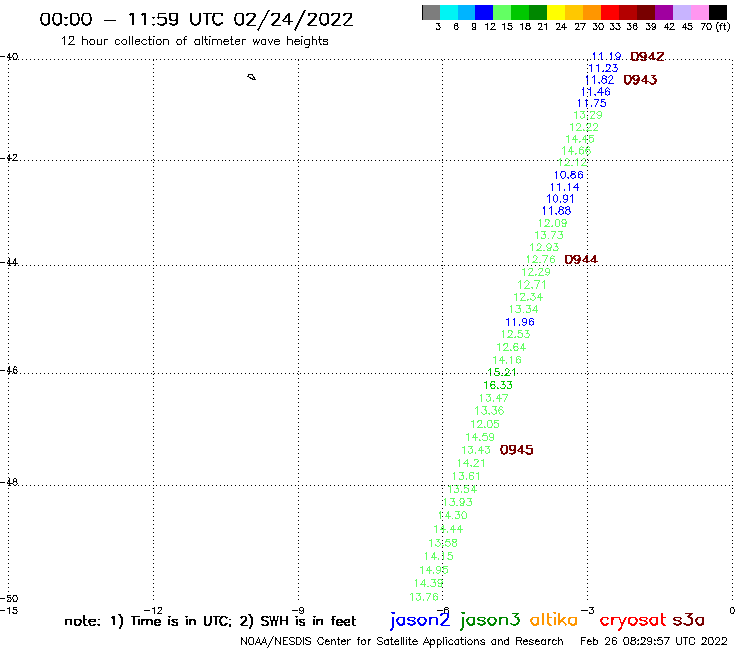
Task: Select the time marker 0943
Action: pyautogui.click(x=640, y=80)
